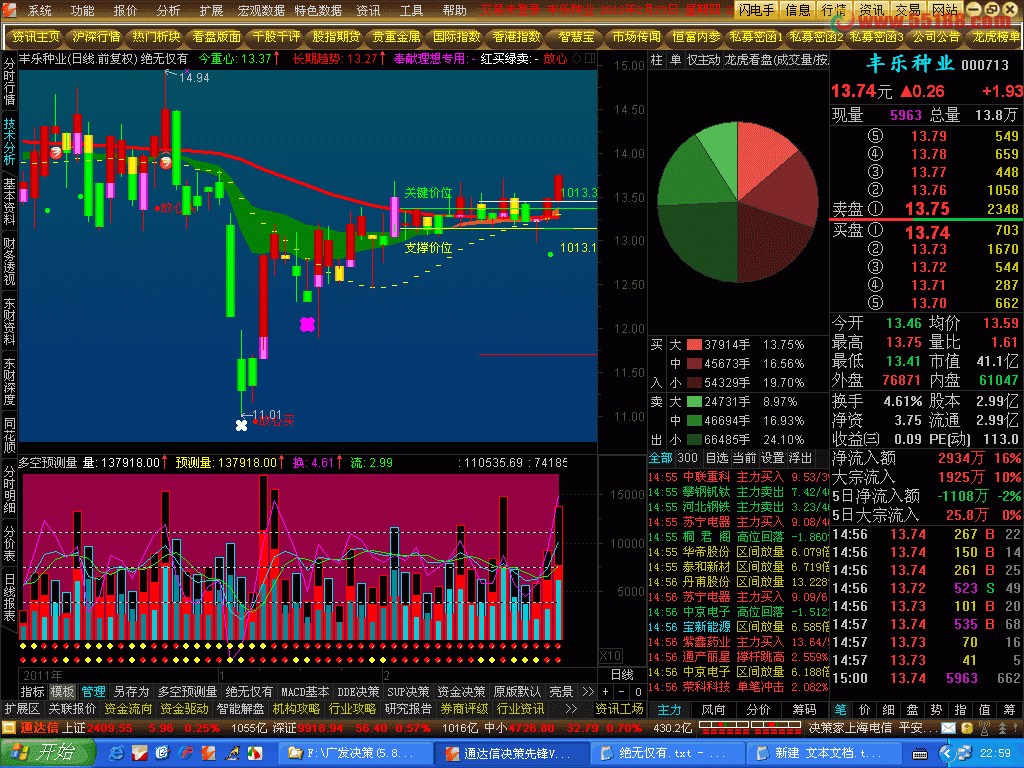Click the X10 scale label on volume chart
Screen dimensions: 1024x768
click(611, 655)
